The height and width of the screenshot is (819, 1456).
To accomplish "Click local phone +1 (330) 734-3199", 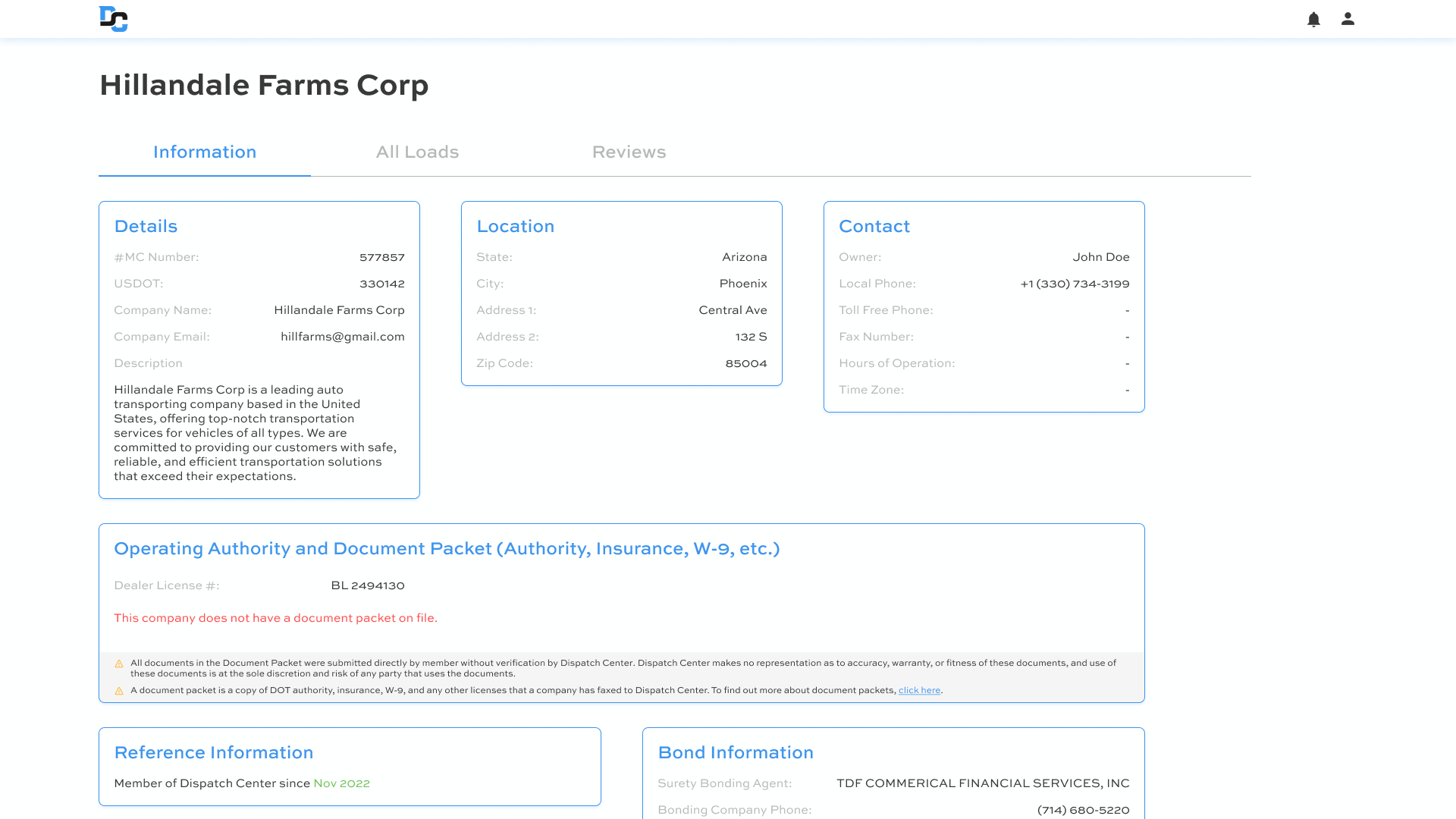I will click(1075, 284).
